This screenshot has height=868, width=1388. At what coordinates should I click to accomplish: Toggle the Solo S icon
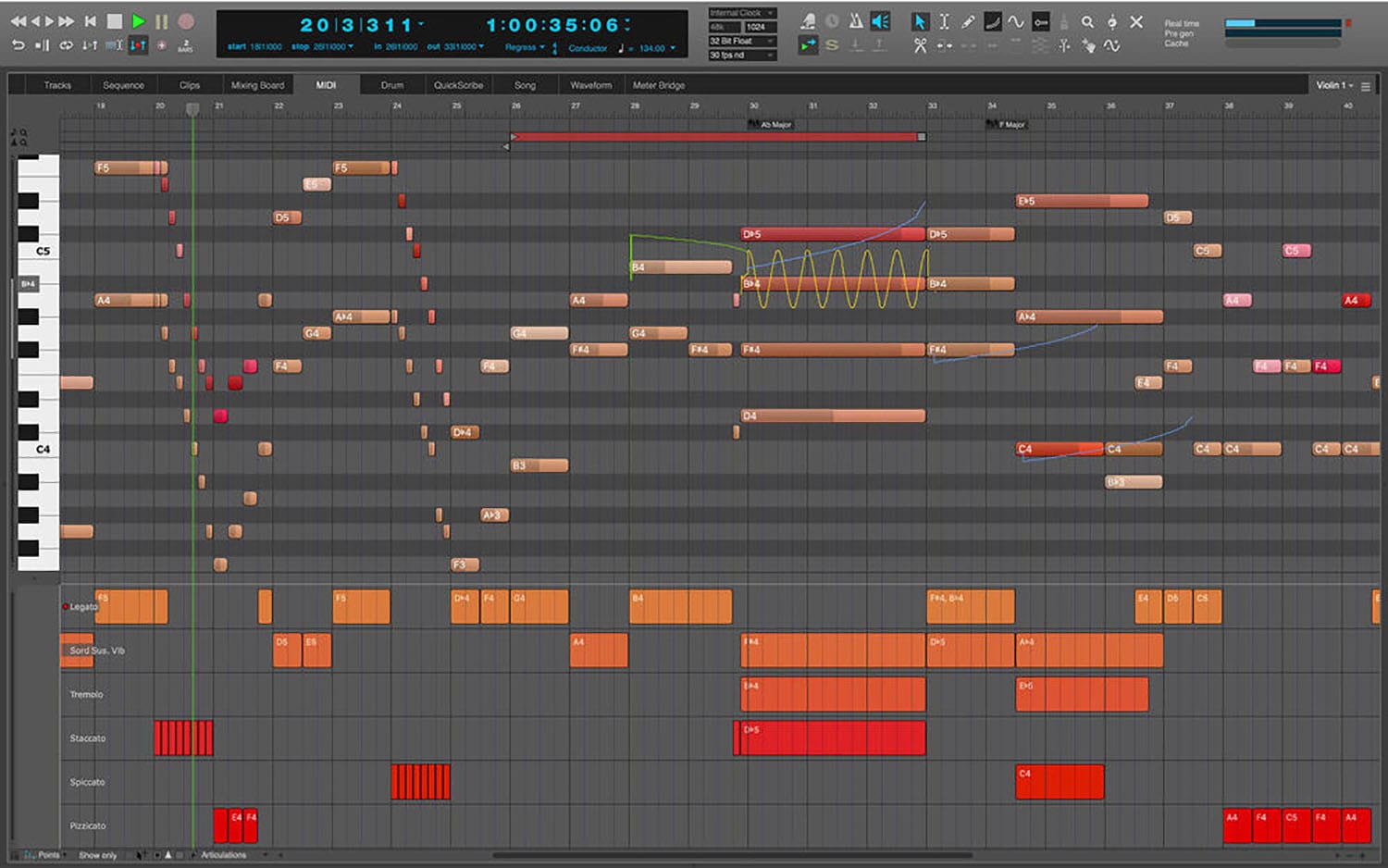(x=832, y=44)
